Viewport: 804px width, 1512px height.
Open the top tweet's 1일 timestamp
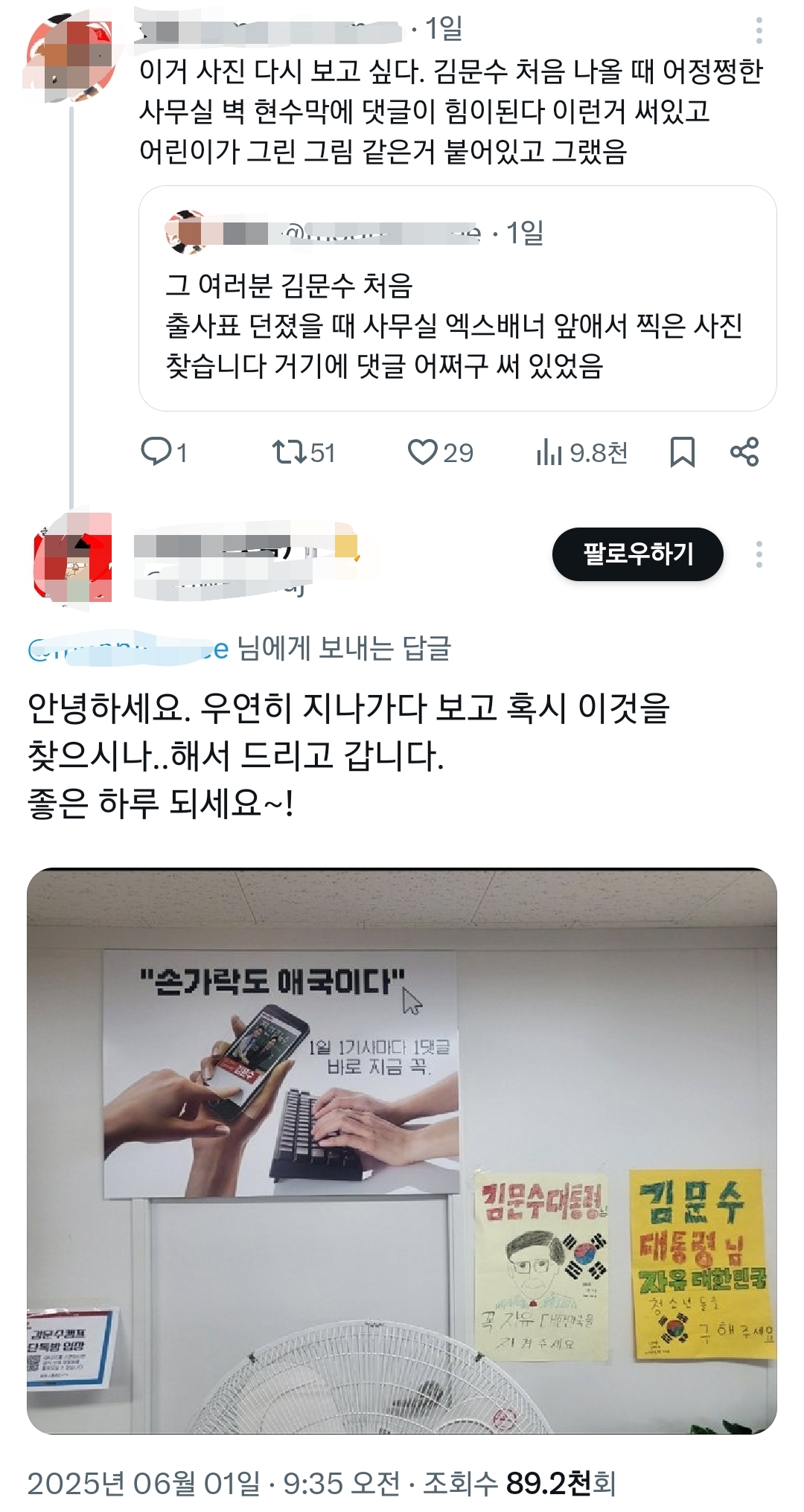pyautogui.click(x=444, y=29)
